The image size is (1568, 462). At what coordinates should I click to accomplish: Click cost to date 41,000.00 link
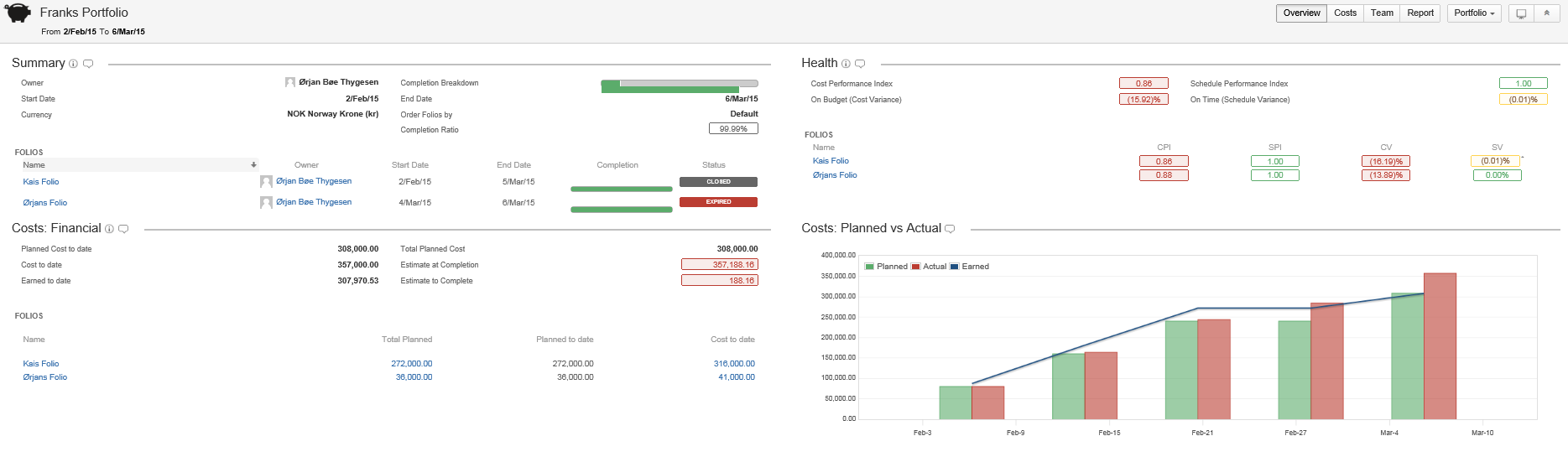click(737, 377)
